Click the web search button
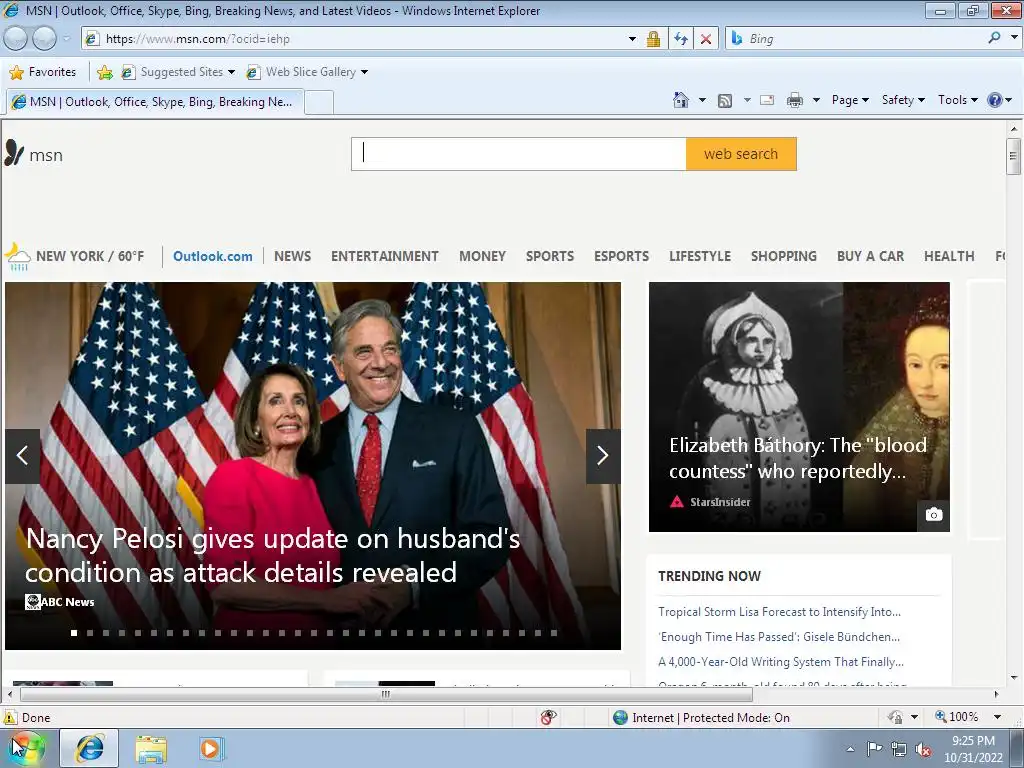1024x768 pixels. (x=741, y=154)
